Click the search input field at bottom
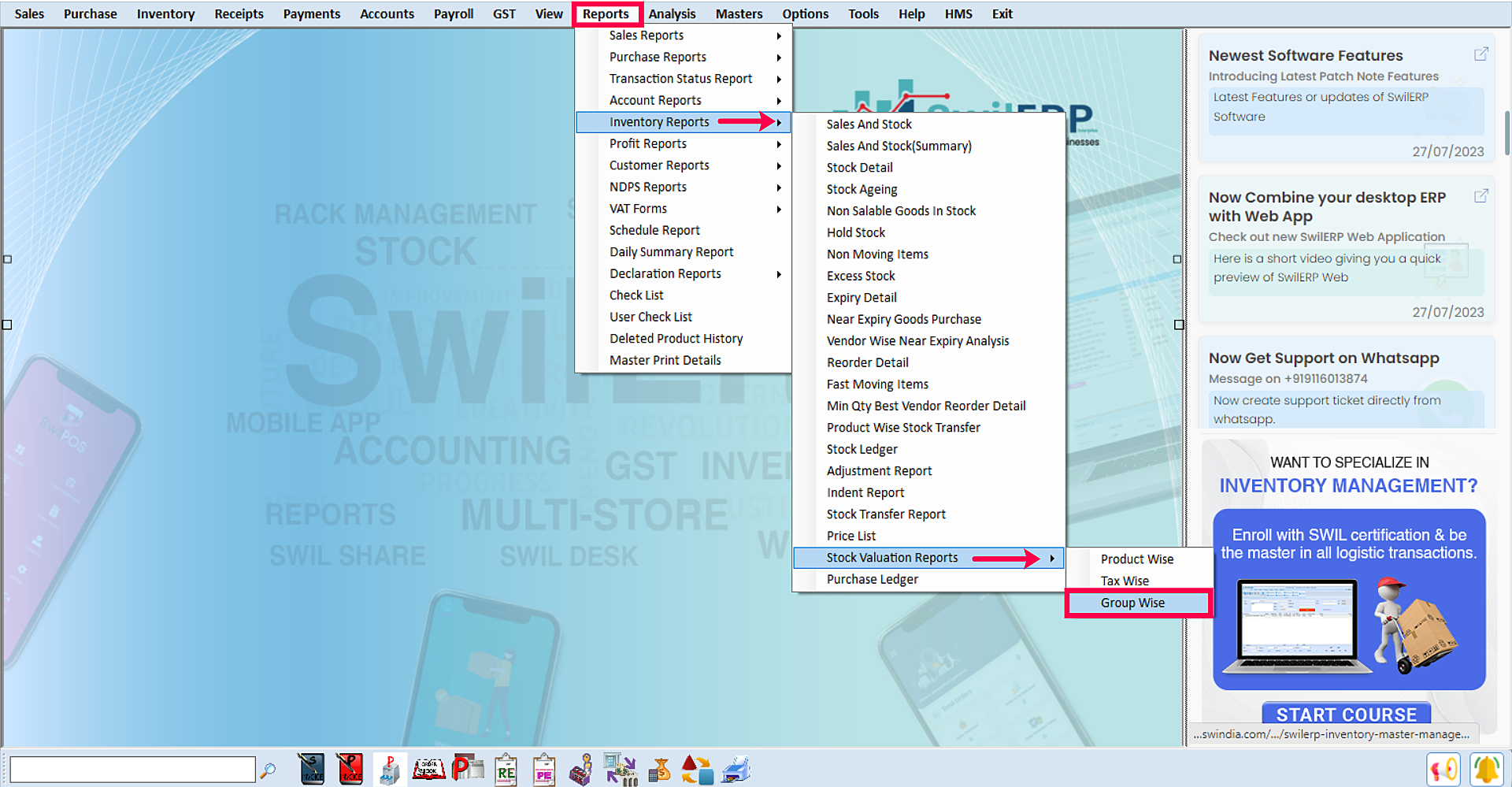The height and width of the screenshot is (787, 1512). (132, 770)
